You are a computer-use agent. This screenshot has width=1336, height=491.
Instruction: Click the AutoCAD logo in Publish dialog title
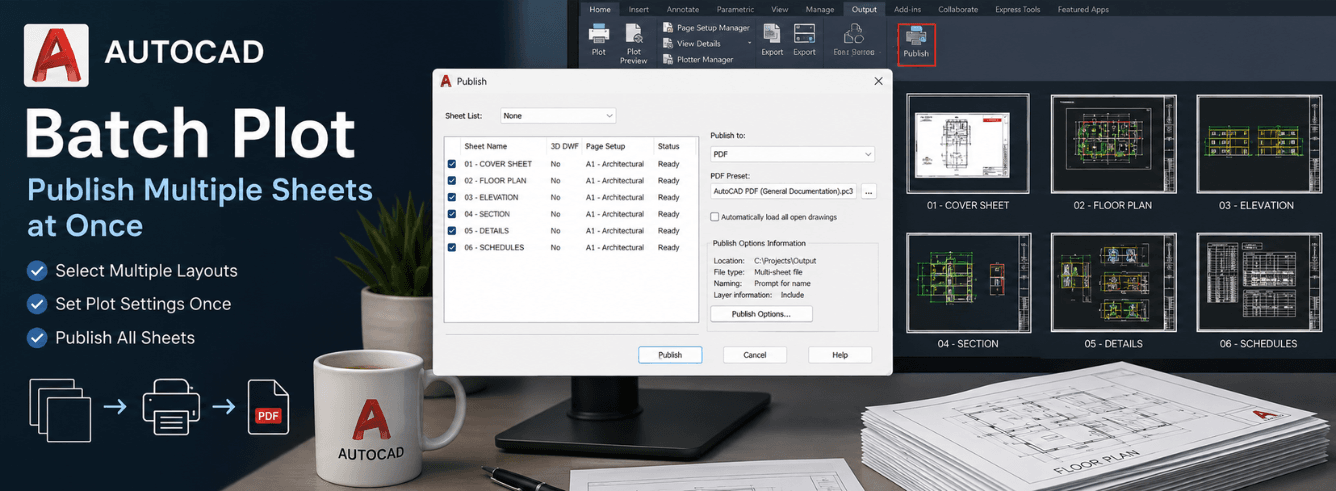click(446, 81)
